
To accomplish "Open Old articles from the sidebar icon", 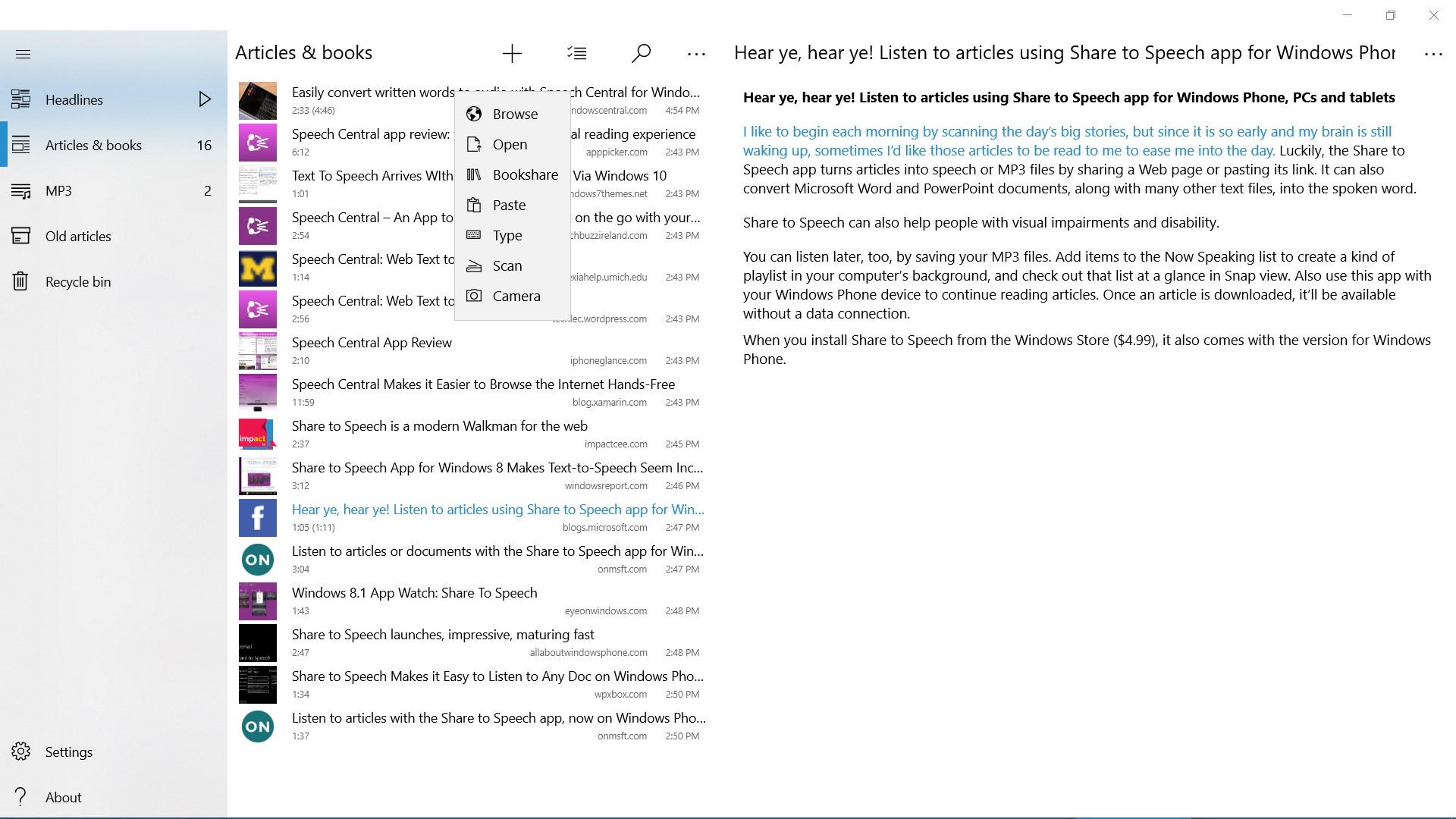I will pos(22,236).
